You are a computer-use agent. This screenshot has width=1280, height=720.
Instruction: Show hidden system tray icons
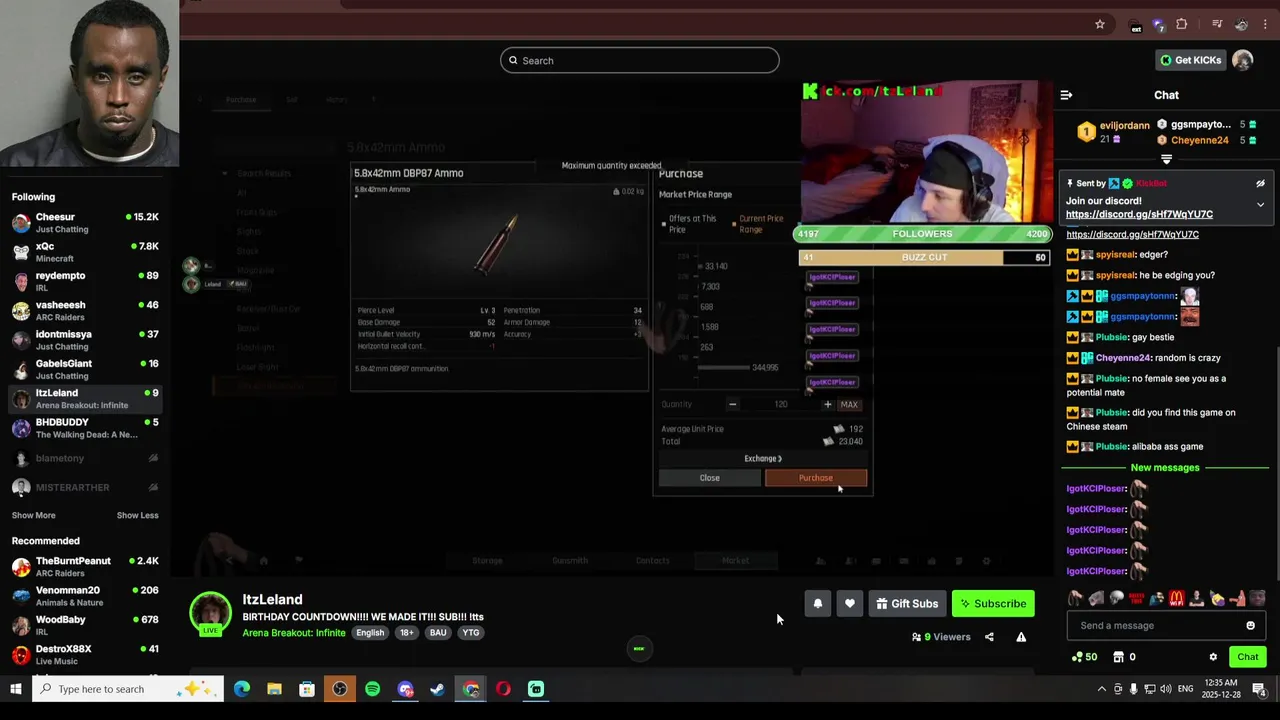(1102, 689)
